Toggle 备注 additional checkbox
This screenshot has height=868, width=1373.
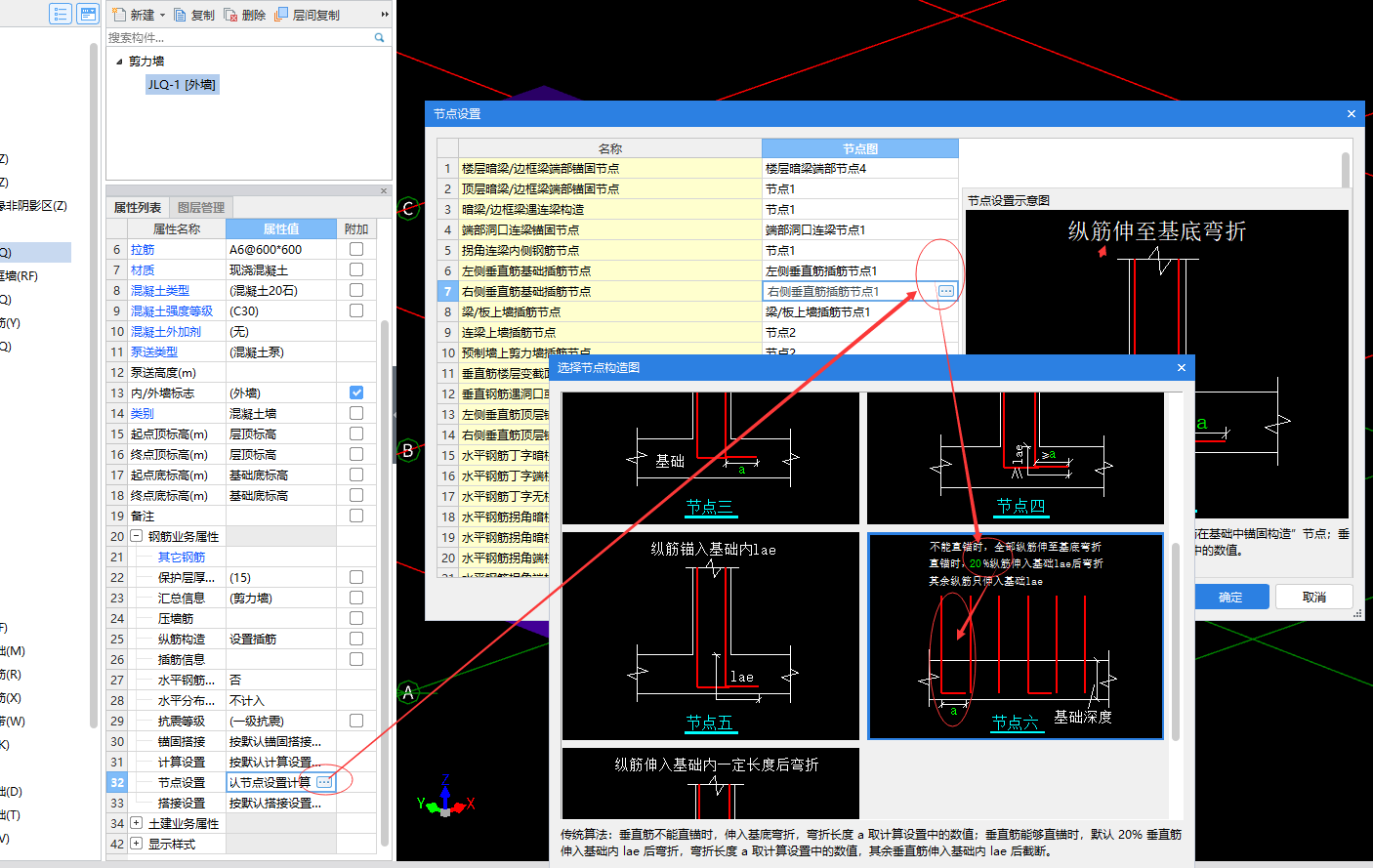356,516
